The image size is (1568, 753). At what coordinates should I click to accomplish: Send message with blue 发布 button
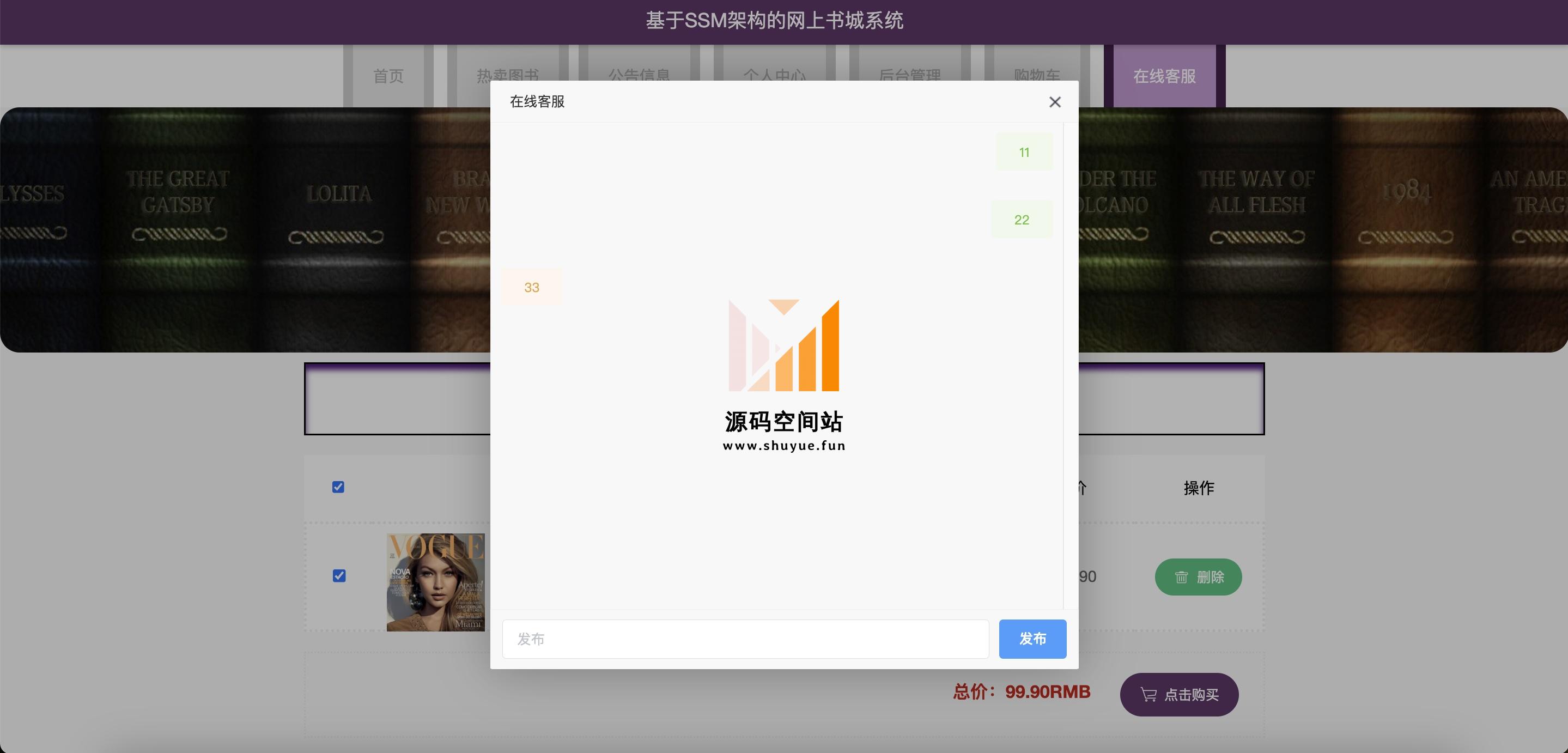tap(1032, 639)
